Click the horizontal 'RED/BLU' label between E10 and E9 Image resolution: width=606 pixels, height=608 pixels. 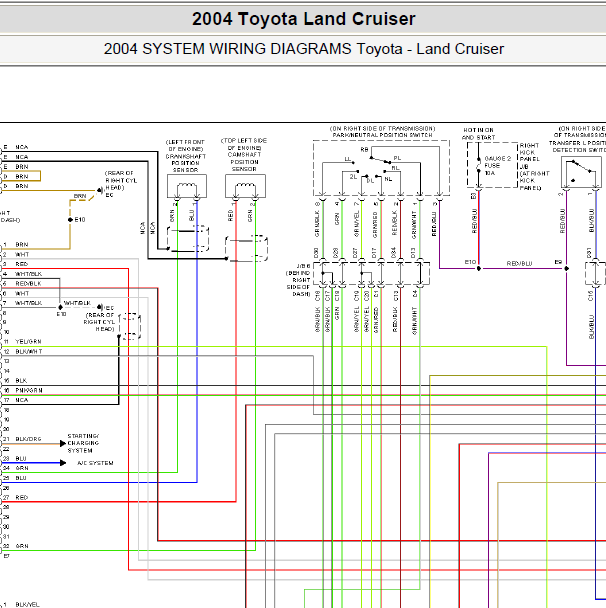click(519, 263)
